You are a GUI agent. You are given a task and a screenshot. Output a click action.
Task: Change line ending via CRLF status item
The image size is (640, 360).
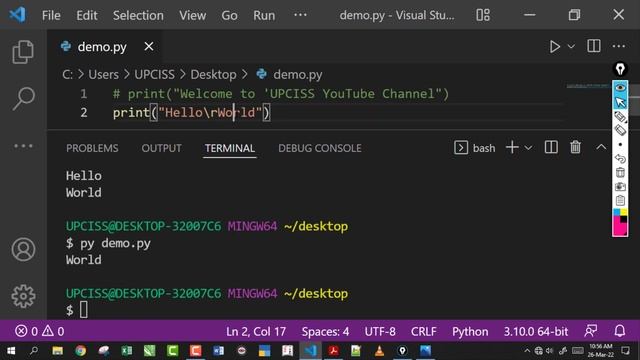click(x=424, y=331)
